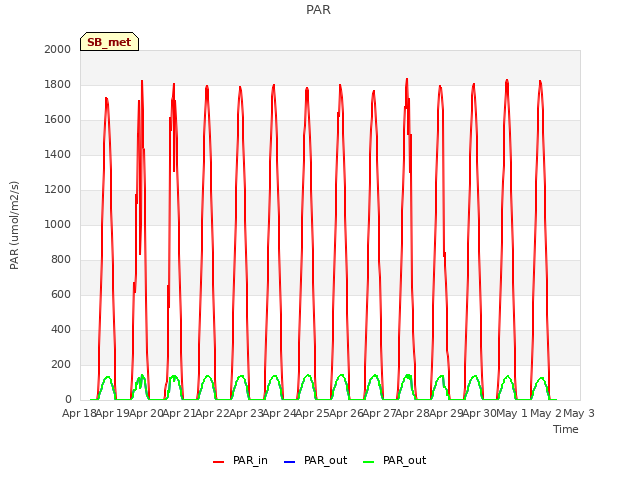640x480 pixels.
Task: Click the green PAR_out legend swatch
Action: tap(369, 462)
